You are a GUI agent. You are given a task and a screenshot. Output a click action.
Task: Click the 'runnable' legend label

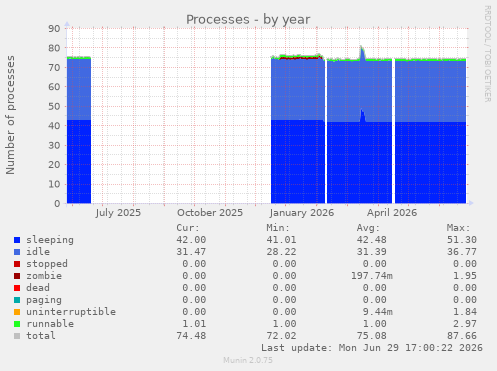50,324
